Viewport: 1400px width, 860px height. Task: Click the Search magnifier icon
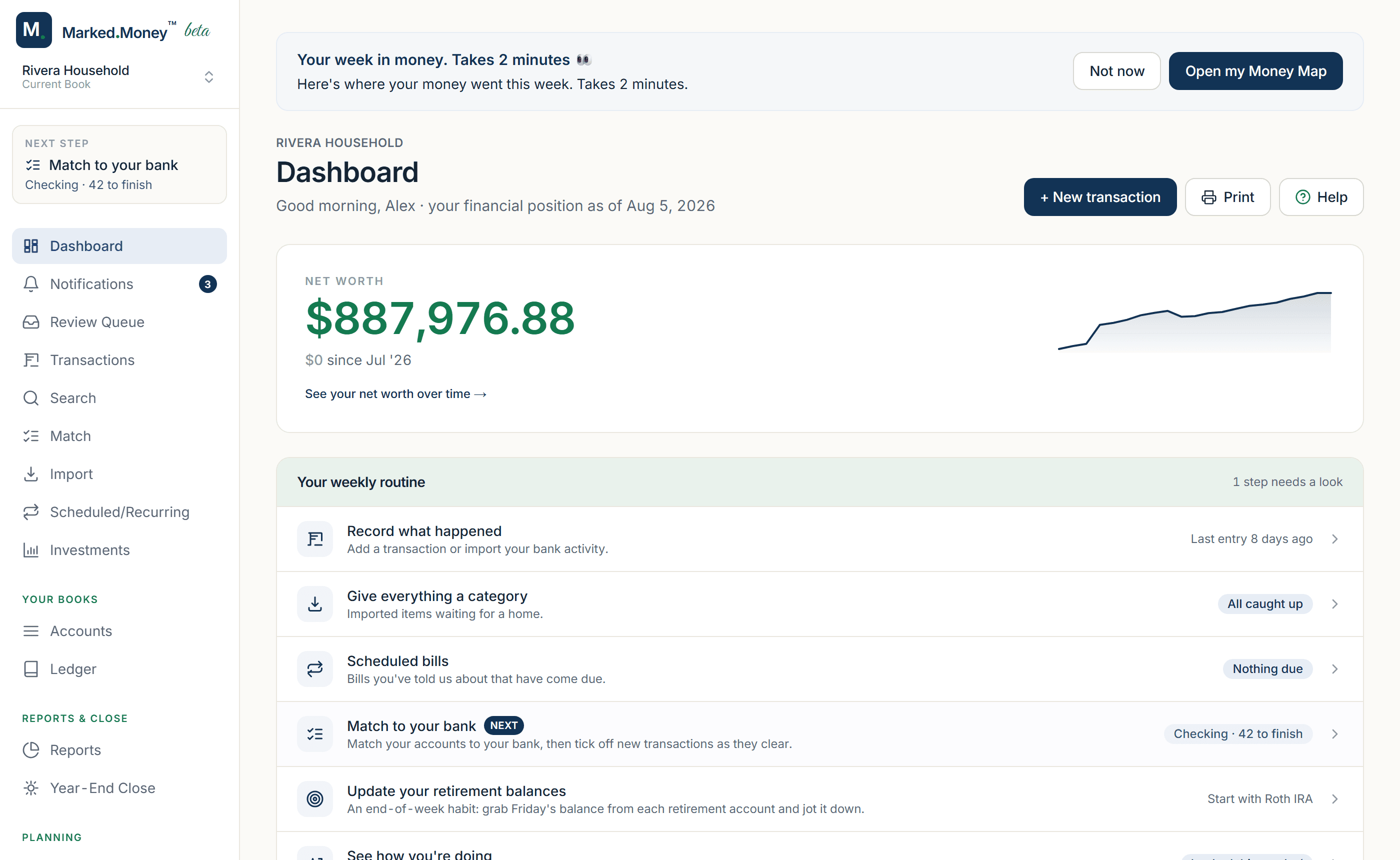coord(30,397)
